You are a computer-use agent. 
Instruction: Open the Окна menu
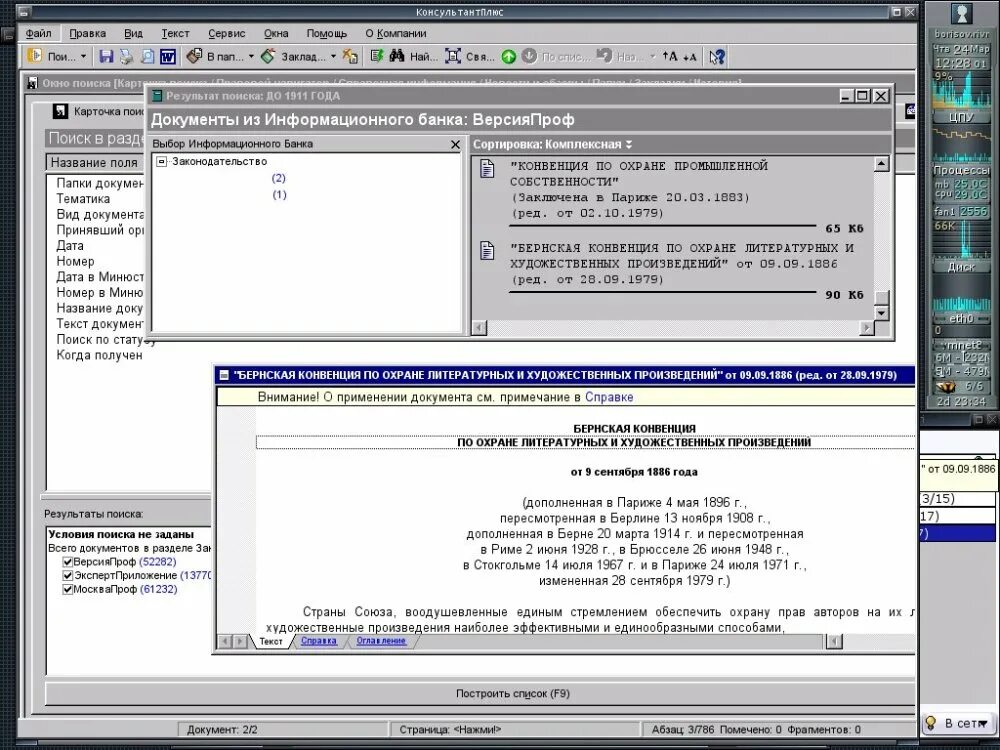276,33
